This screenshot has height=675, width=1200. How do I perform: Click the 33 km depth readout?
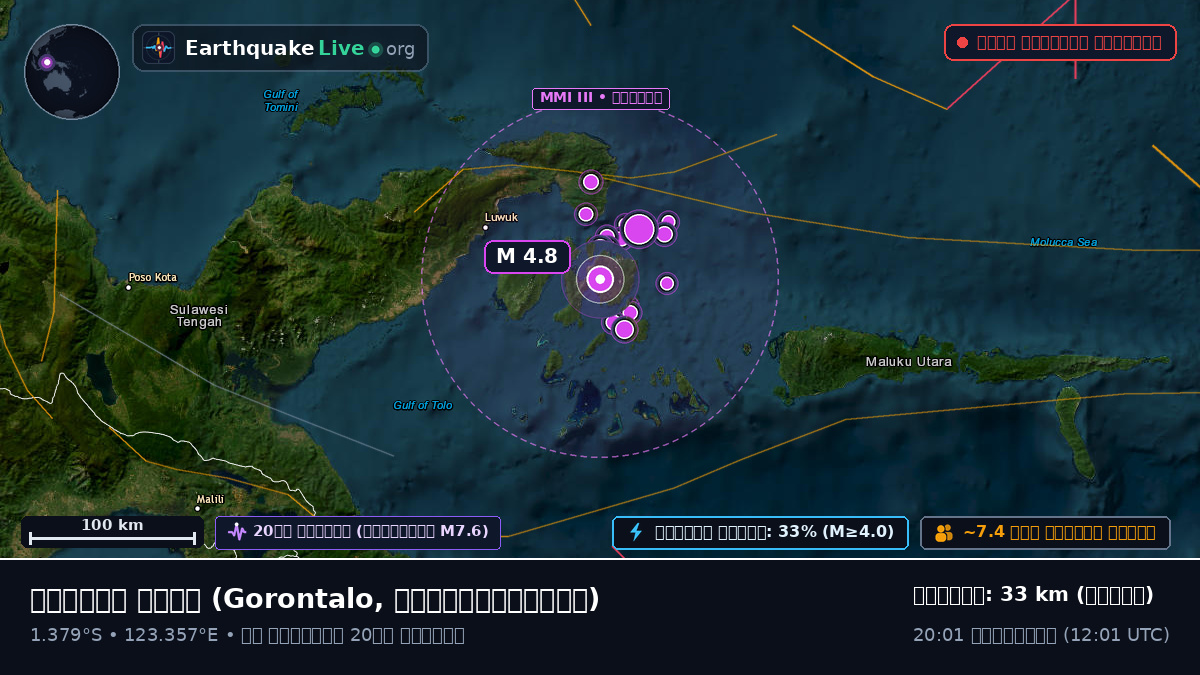coord(1034,595)
